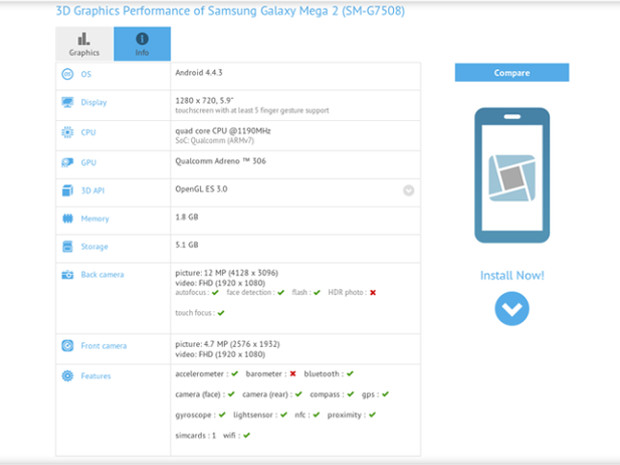Screen dimensions: 620x465
Task: Click the Android 4.4.3 value
Action: coord(199,72)
